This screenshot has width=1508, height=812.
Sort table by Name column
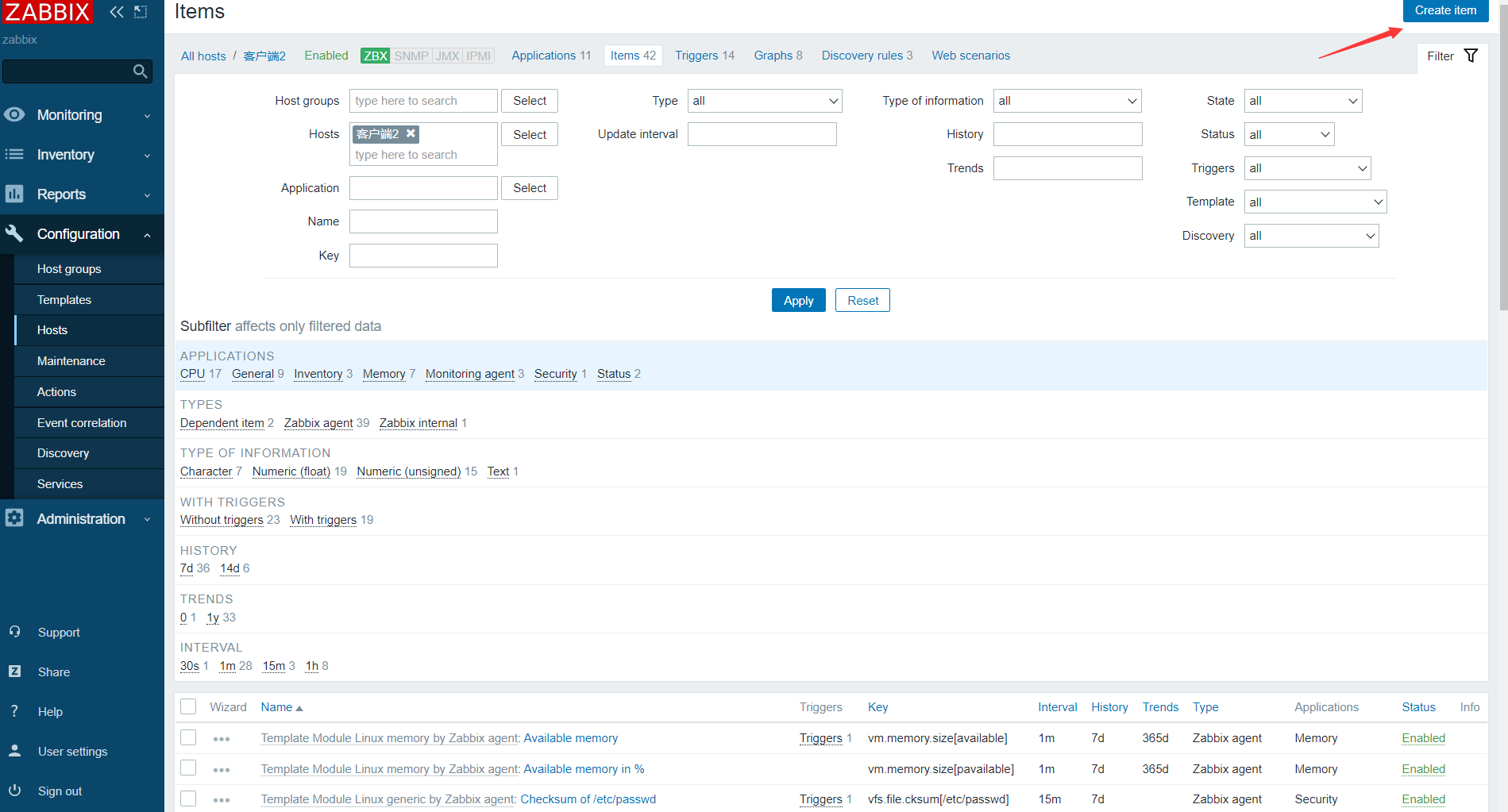coord(277,707)
